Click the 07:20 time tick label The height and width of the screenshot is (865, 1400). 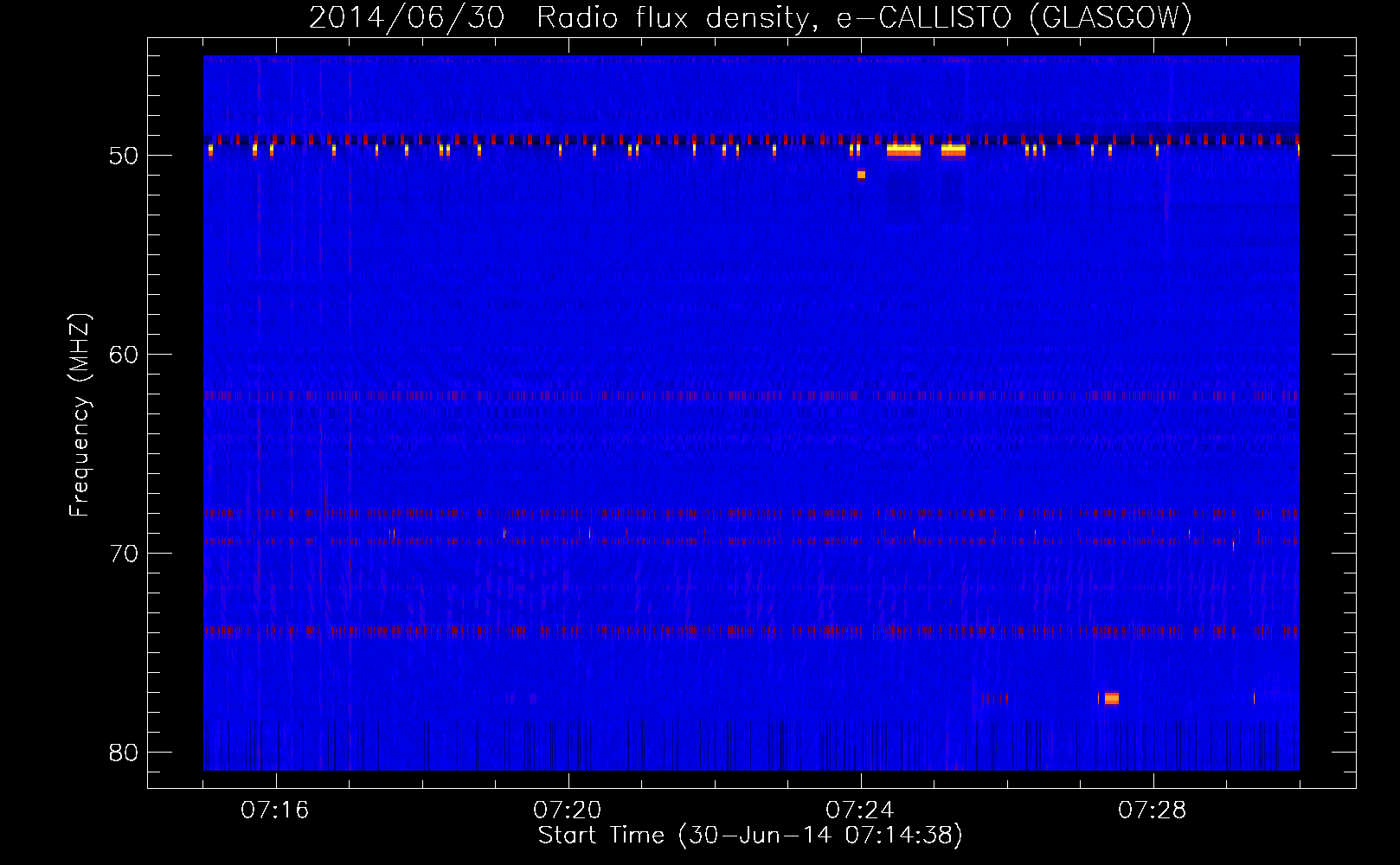pyautogui.click(x=568, y=811)
